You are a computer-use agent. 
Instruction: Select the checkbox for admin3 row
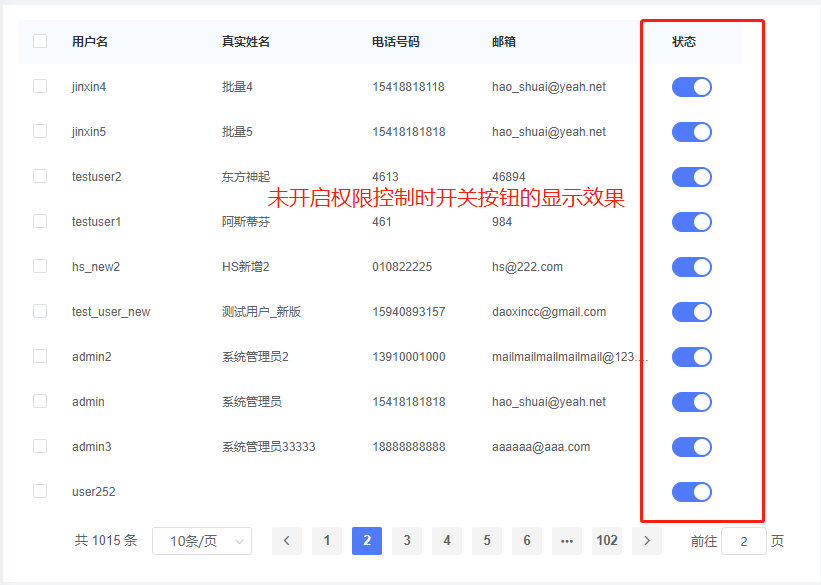click(x=40, y=446)
